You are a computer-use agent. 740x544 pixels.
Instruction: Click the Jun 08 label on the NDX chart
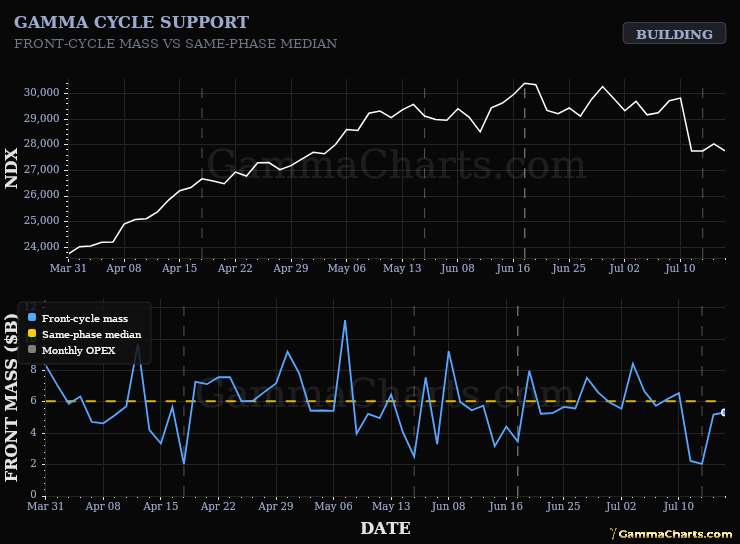[x=457, y=268]
